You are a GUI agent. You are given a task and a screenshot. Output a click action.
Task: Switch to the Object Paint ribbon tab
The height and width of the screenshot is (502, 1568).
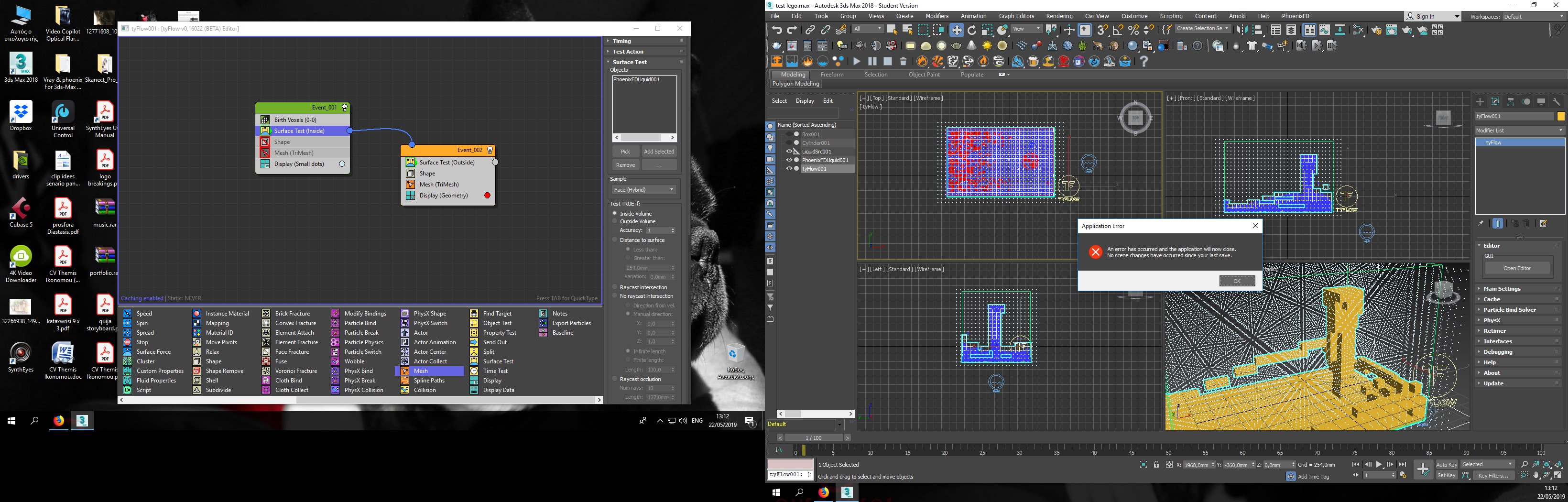(924, 75)
